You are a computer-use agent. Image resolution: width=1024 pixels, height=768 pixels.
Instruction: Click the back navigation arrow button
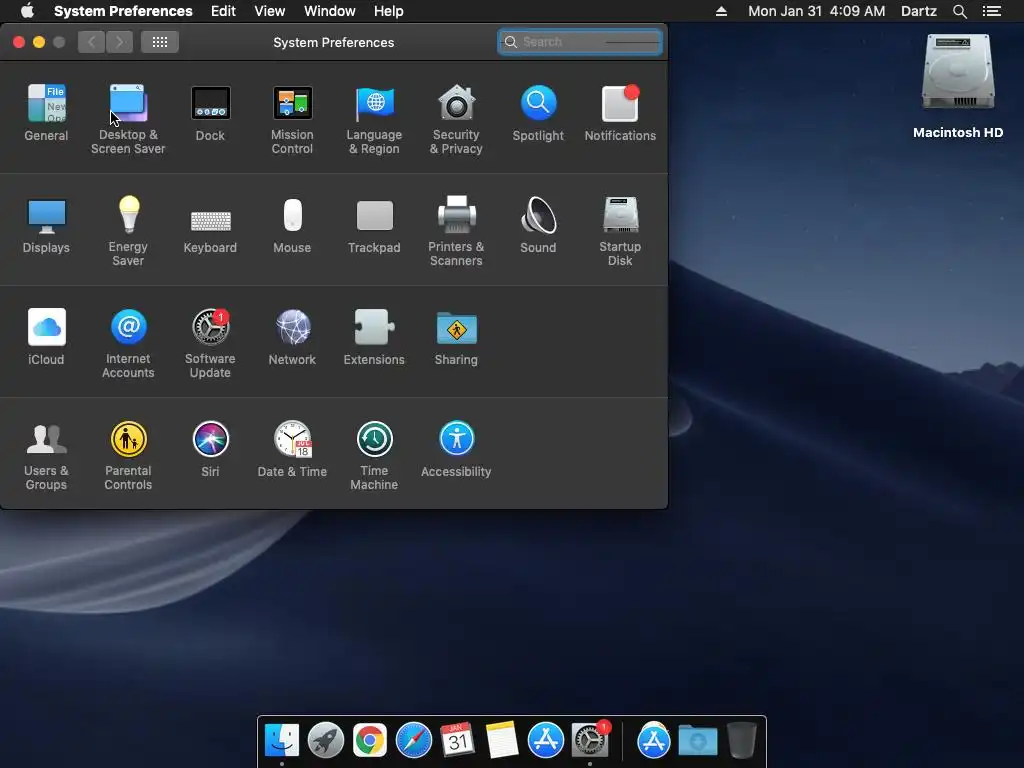click(91, 42)
